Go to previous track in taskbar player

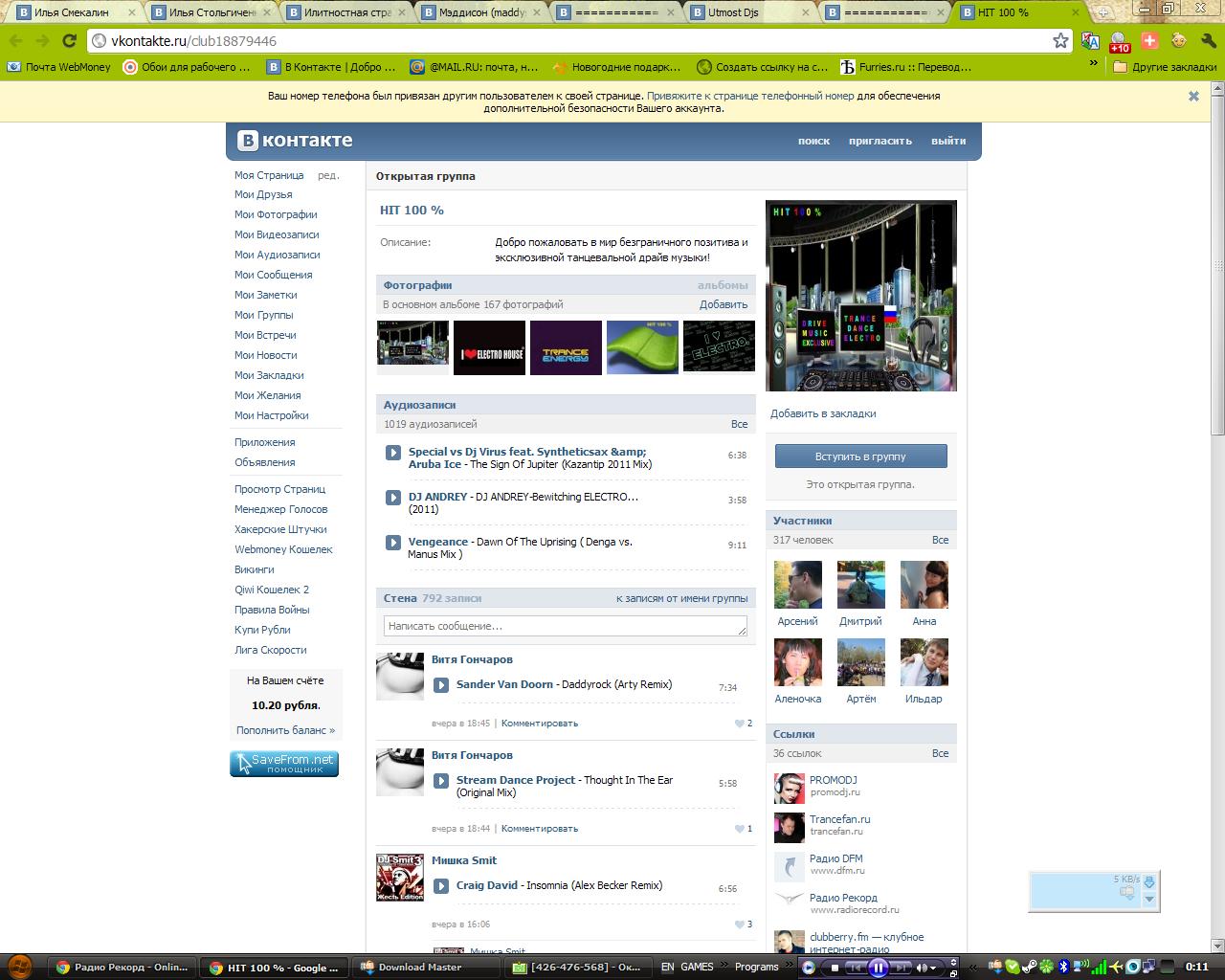point(856,968)
